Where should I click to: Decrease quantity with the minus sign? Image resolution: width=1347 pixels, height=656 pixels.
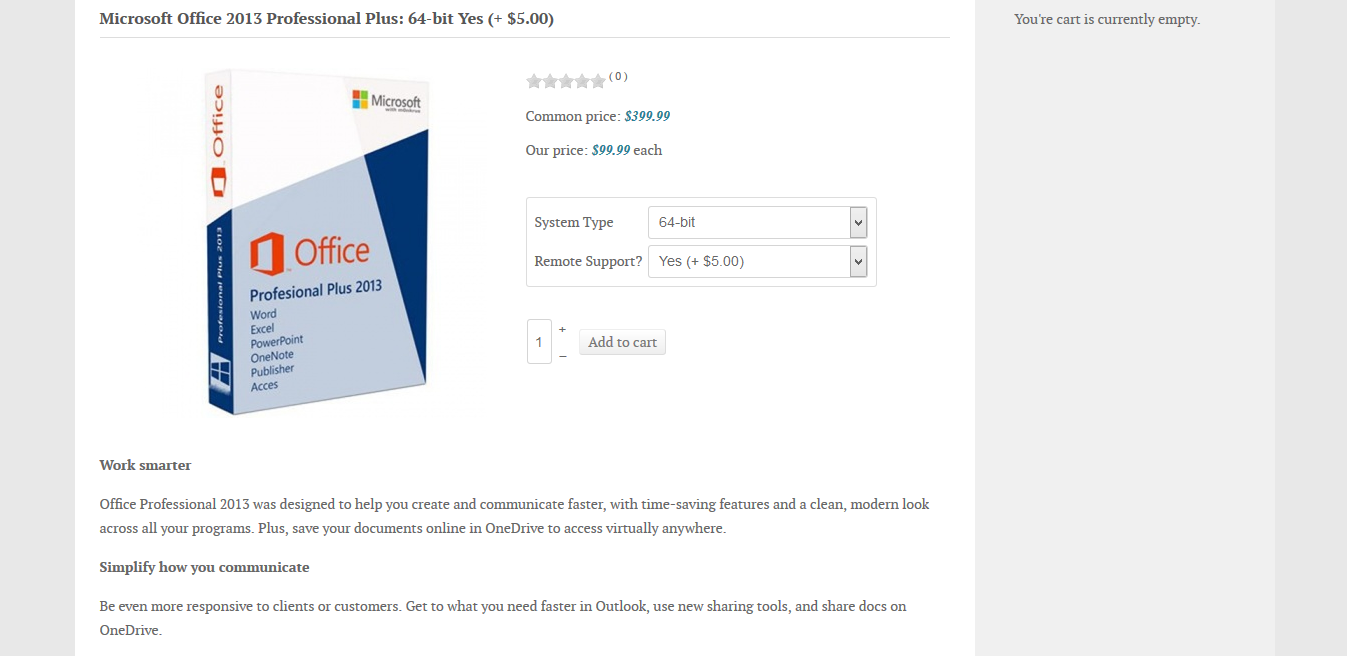coord(562,356)
